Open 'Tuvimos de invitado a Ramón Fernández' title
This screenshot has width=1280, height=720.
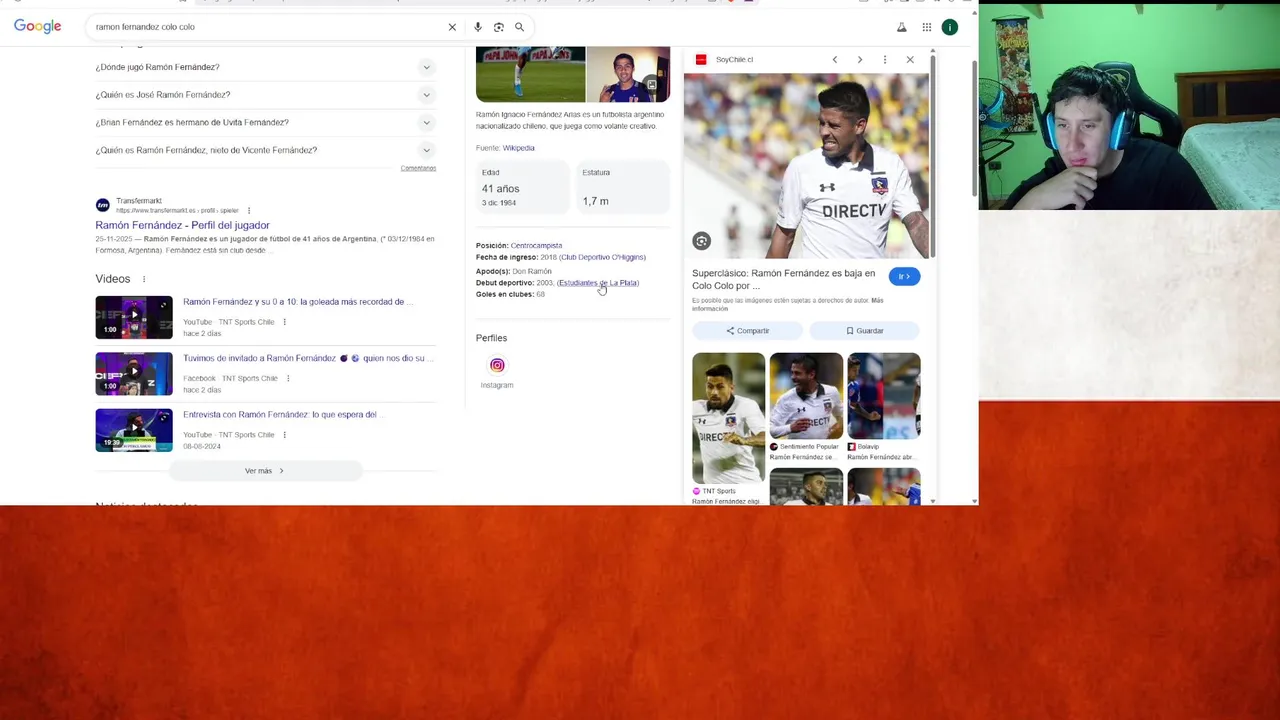tap(306, 358)
